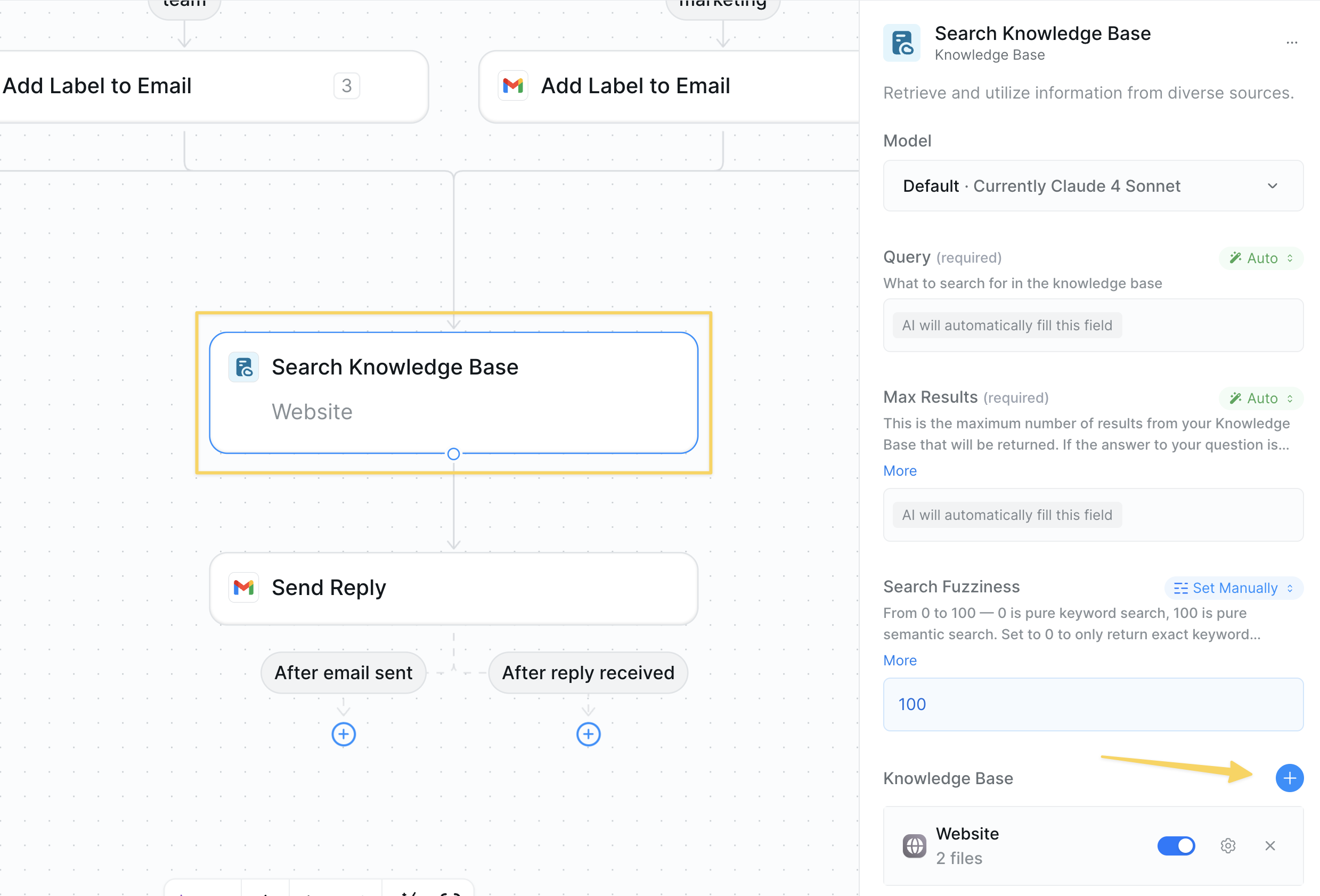Click plus icon under After reply received branch
This screenshot has height=896, width=1320.
point(589,734)
